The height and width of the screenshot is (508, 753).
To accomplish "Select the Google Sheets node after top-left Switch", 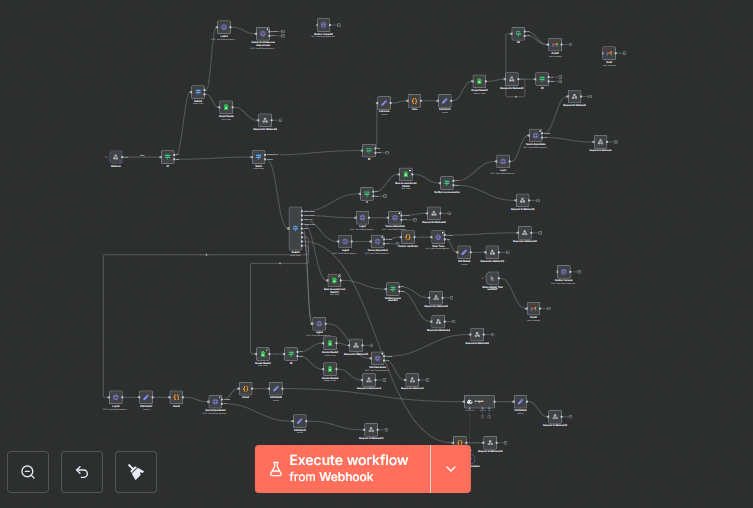I will coord(226,107).
